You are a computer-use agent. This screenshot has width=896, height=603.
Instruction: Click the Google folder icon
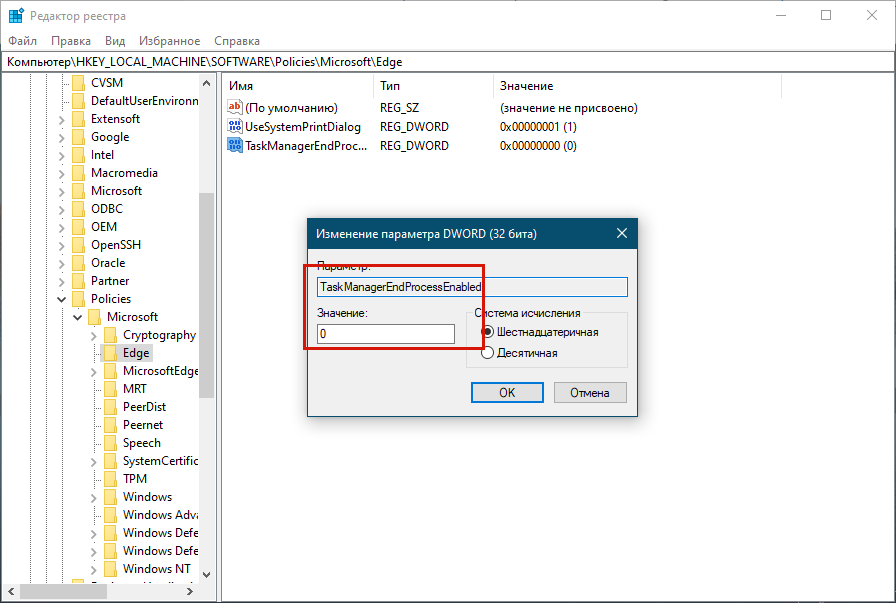click(x=78, y=137)
